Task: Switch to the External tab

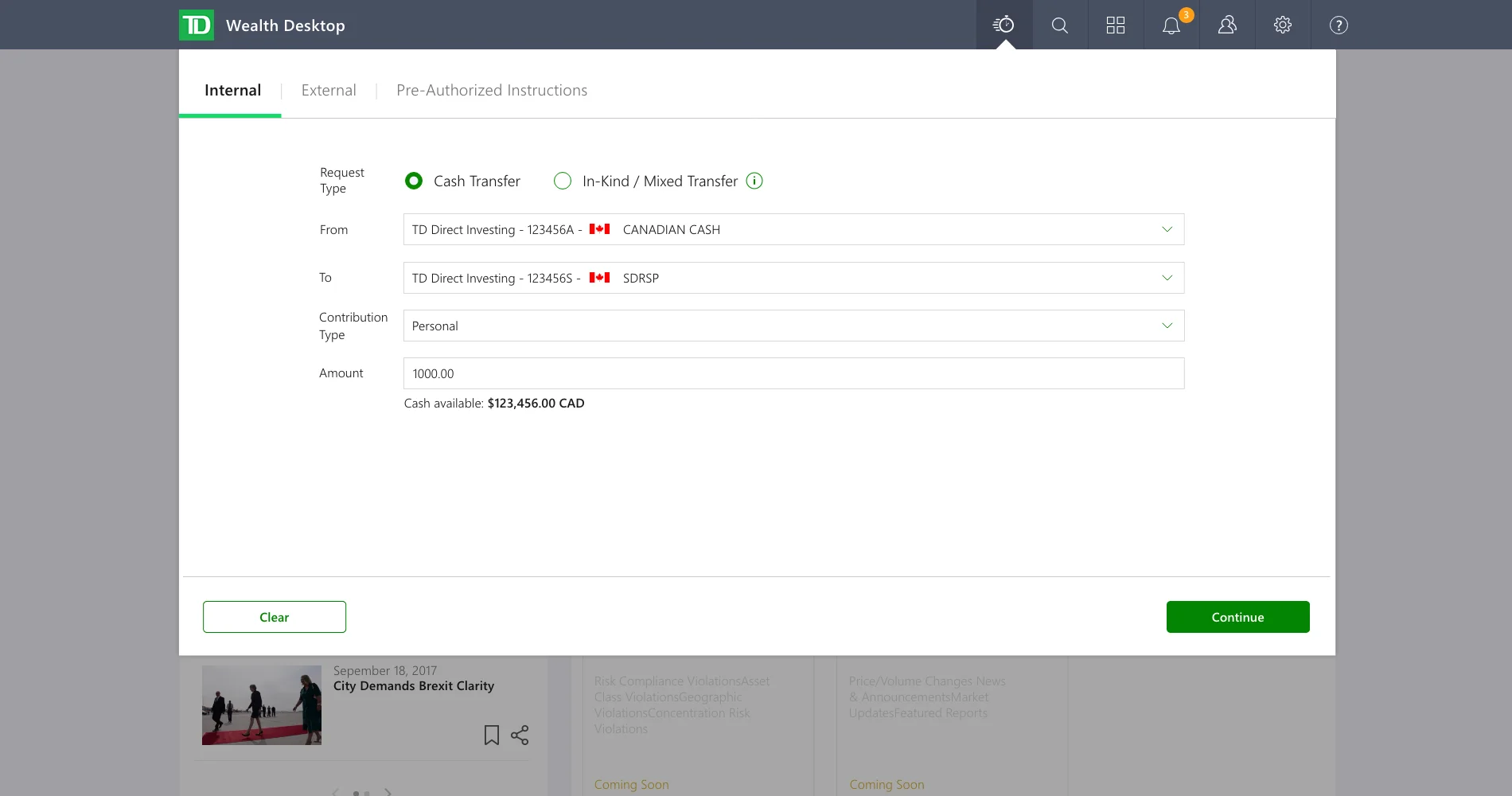Action: 329,90
